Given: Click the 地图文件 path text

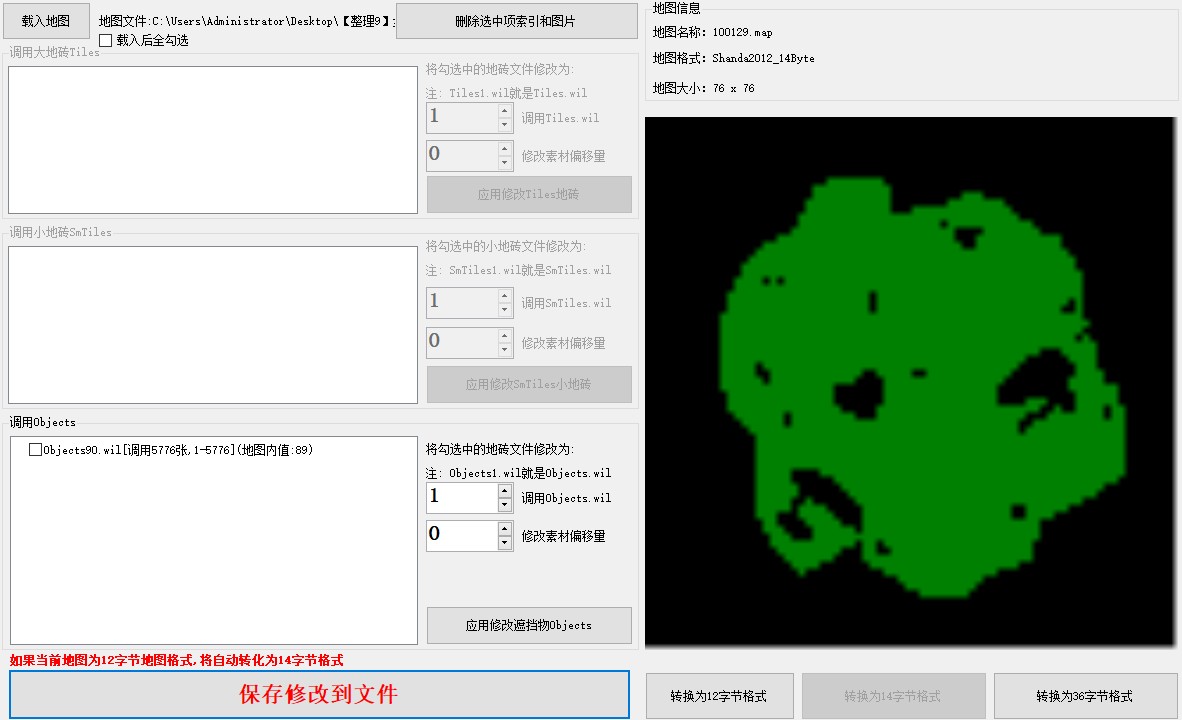Looking at the screenshot, I should pyautogui.click(x=245, y=20).
